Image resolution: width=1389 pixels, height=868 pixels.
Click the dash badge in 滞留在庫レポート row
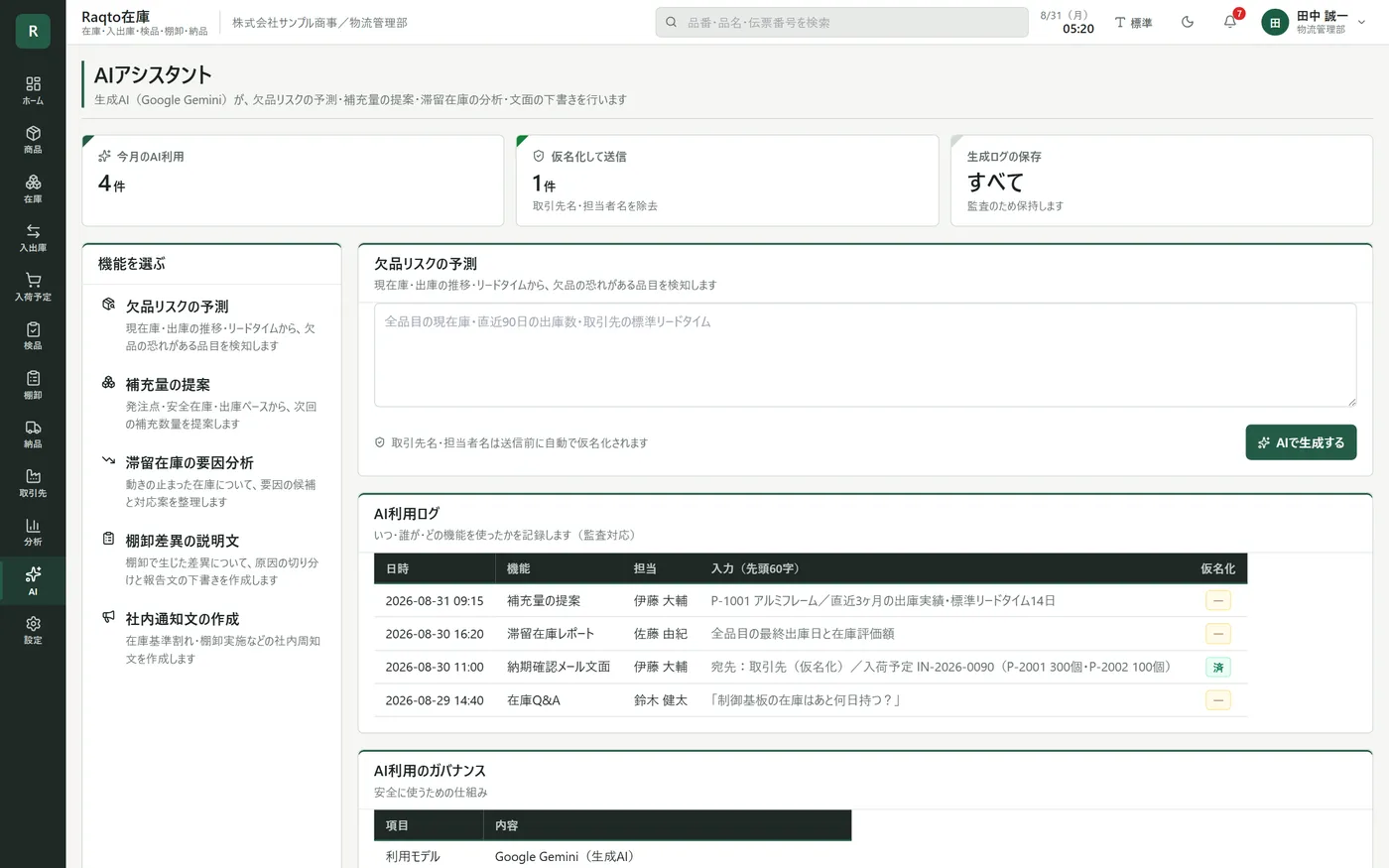[1218, 634]
